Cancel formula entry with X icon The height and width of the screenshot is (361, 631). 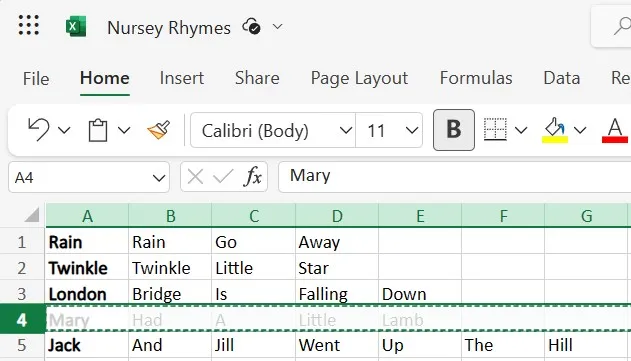(195, 177)
